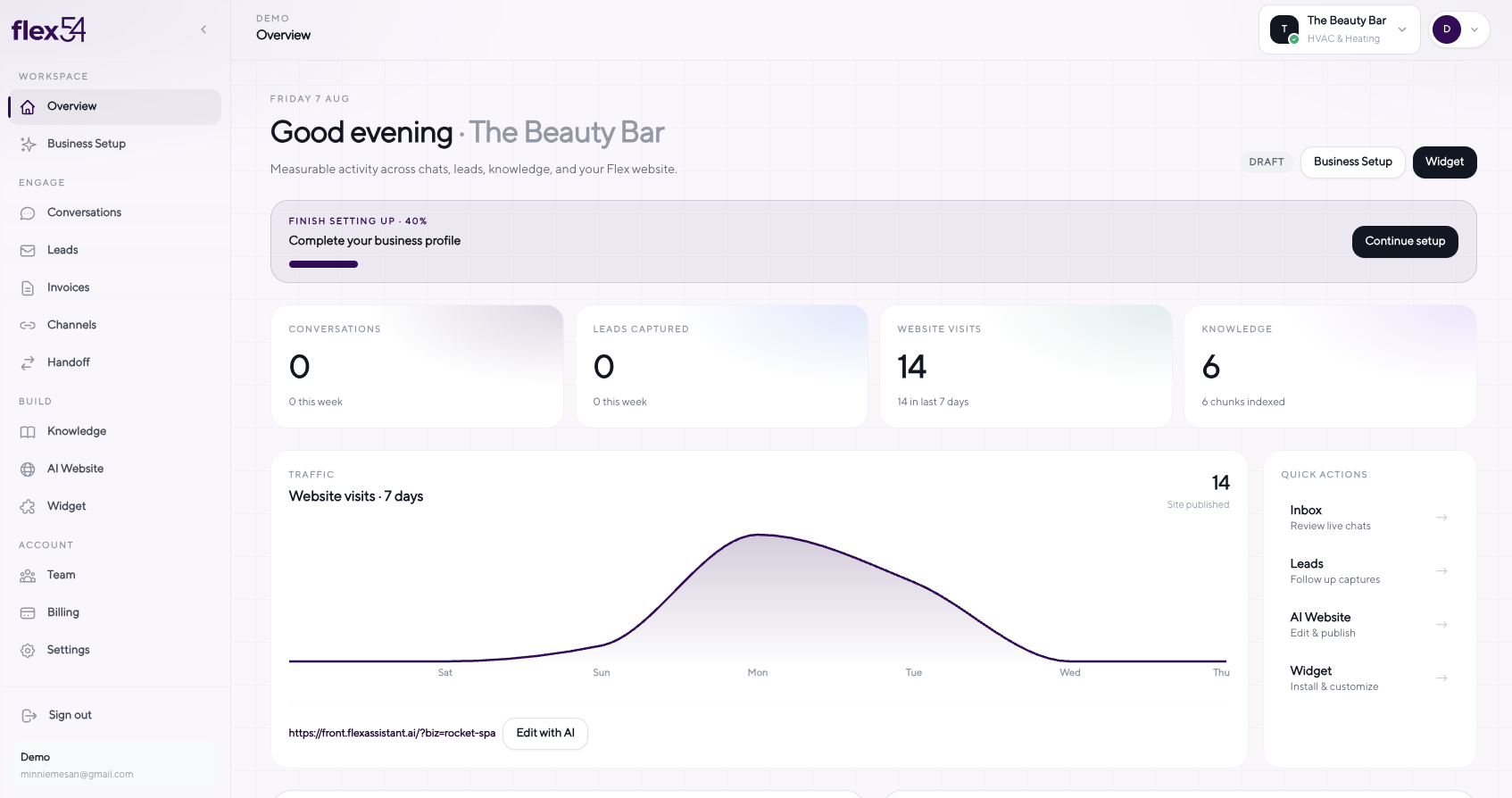This screenshot has height=798, width=1512.
Task: Click the setup progress bar
Action: 323,264
